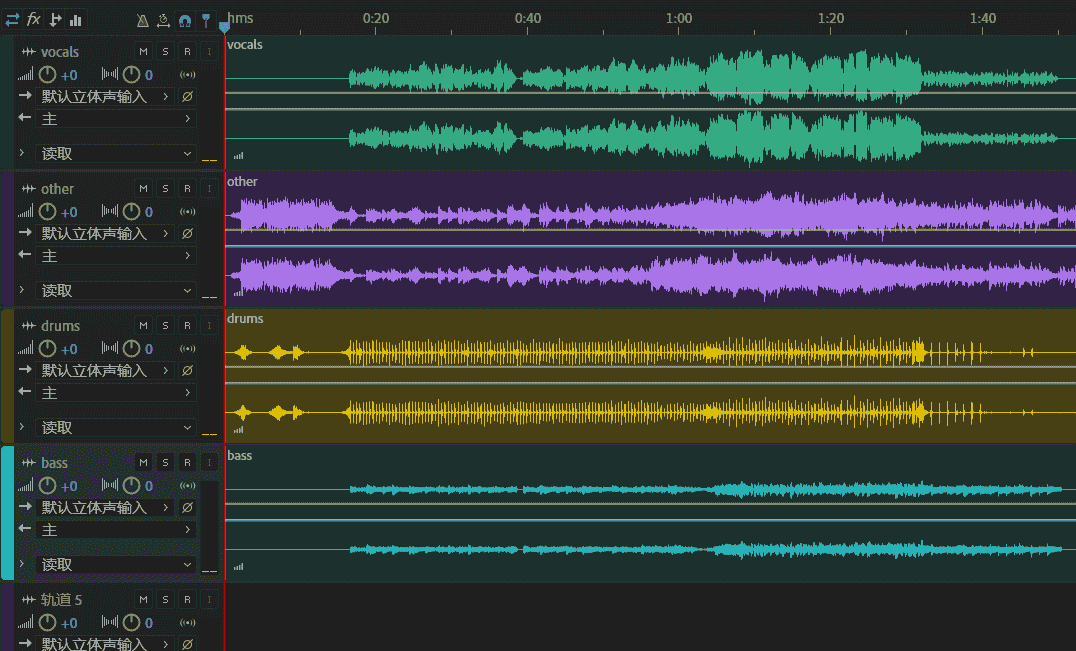The height and width of the screenshot is (651, 1076).
Task: Open the output dropdown on drums track
Action: 116,393
